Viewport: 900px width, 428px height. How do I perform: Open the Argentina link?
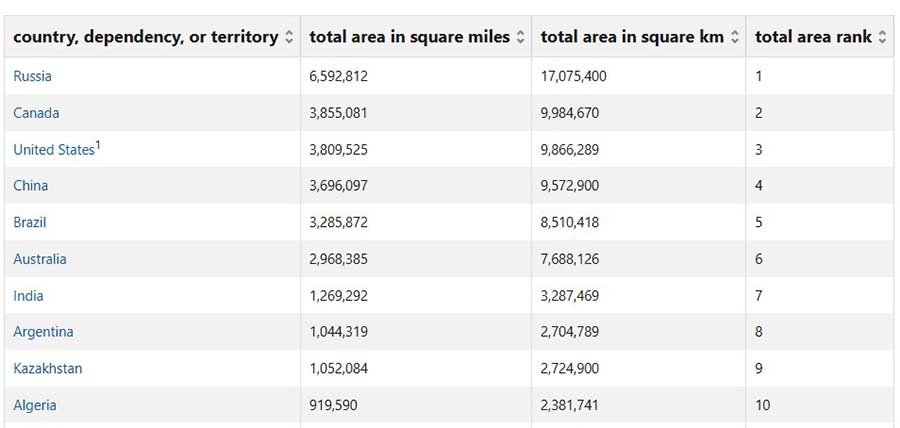pos(43,332)
